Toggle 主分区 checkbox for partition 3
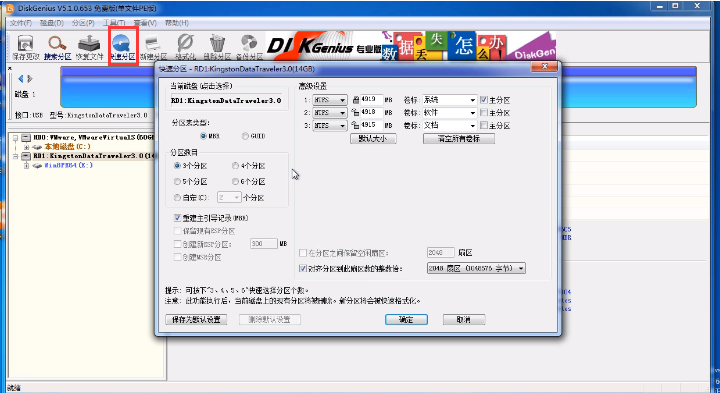Screen dimensions: 720x393 [484, 125]
